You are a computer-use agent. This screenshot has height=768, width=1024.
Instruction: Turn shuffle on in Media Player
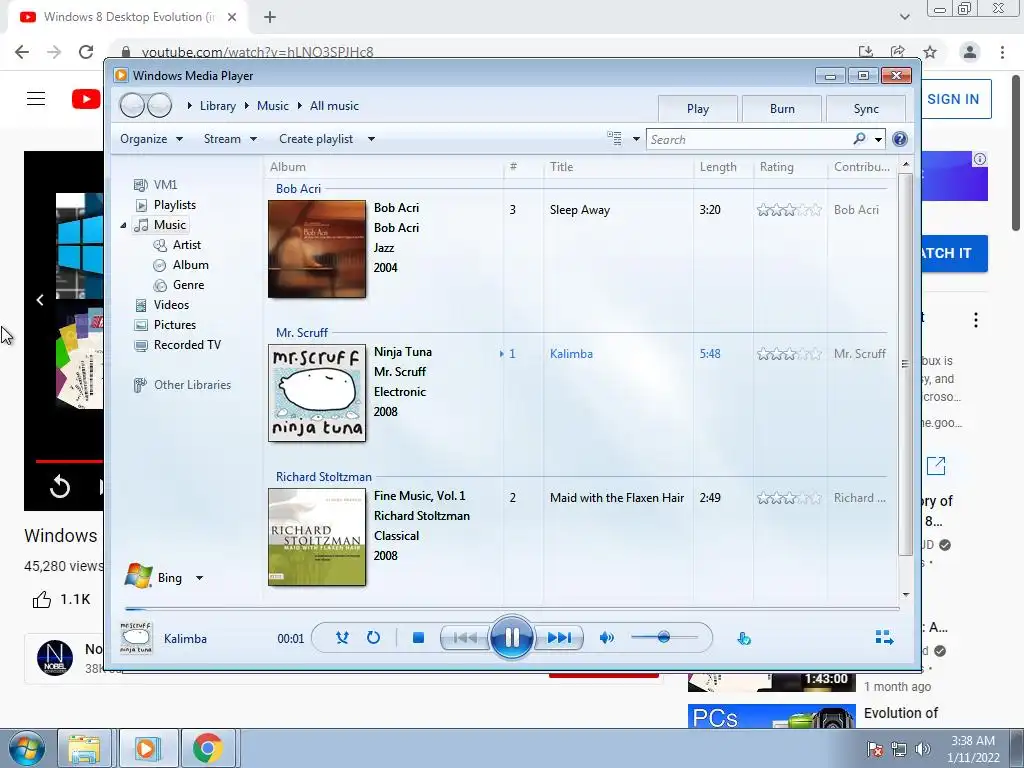coord(342,637)
